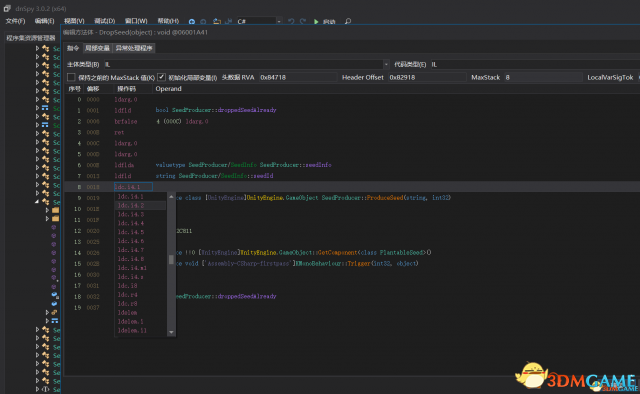Click the brfalse opcode in row 2
Viewport: 640px width, 394px height.
point(126,121)
